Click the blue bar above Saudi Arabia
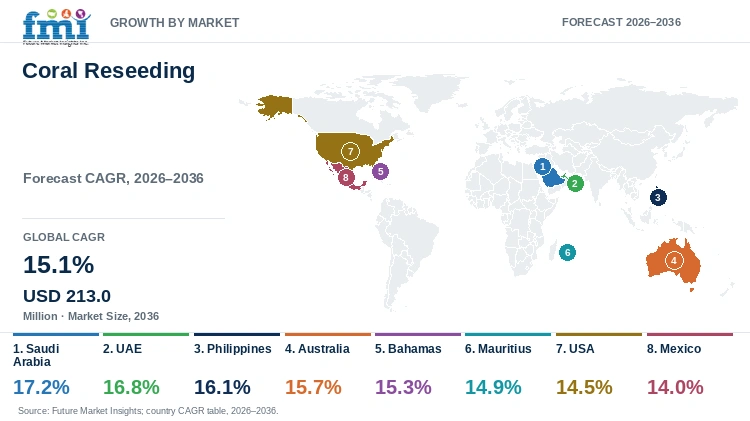The image size is (750, 421). tap(56, 334)
